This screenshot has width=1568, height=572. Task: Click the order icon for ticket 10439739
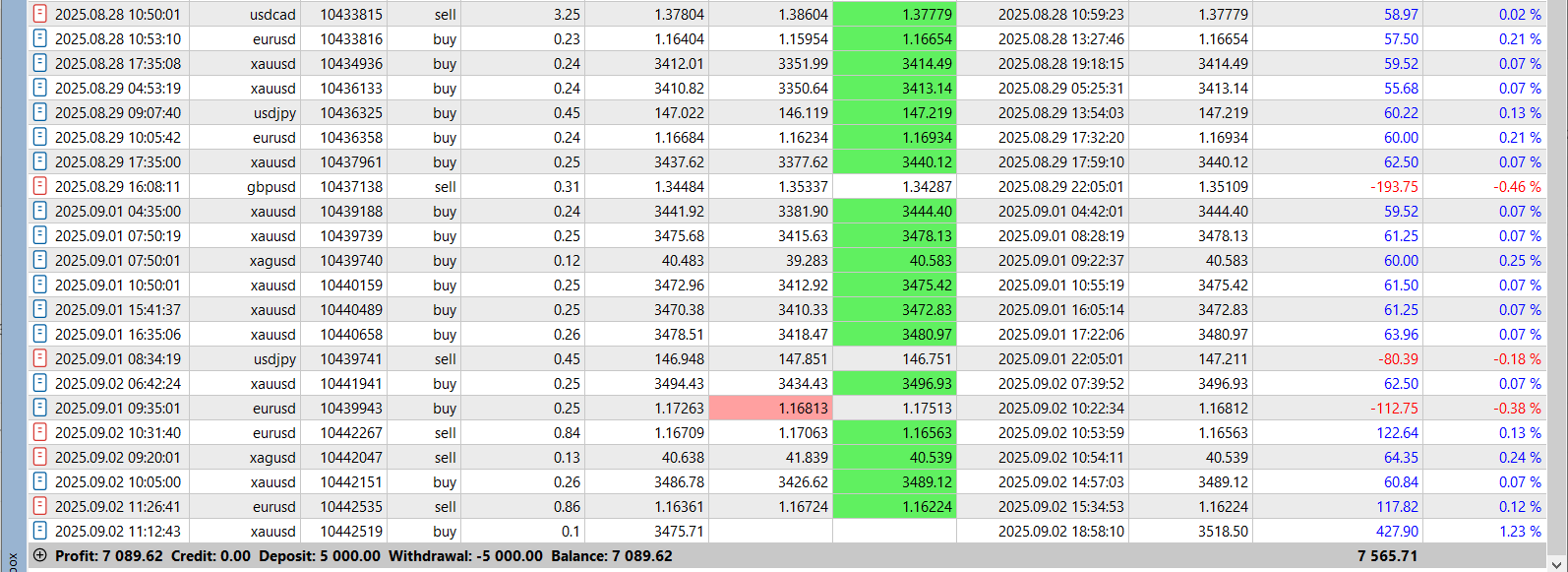click(40, 235)
